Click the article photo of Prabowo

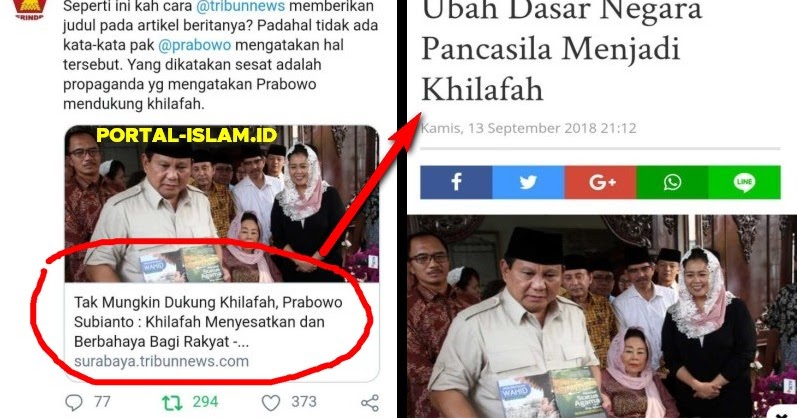602,316
